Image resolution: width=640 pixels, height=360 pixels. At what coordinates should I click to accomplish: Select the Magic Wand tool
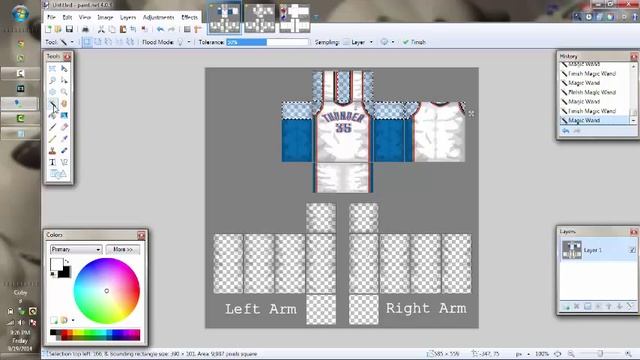click(53, 104)
